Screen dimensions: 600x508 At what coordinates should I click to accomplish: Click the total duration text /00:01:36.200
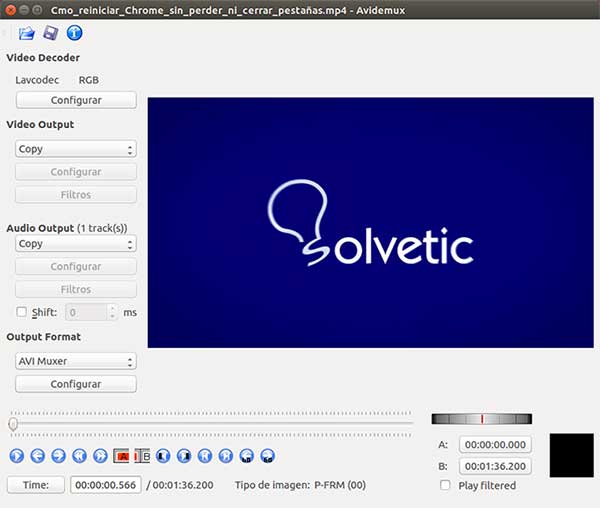180,485
